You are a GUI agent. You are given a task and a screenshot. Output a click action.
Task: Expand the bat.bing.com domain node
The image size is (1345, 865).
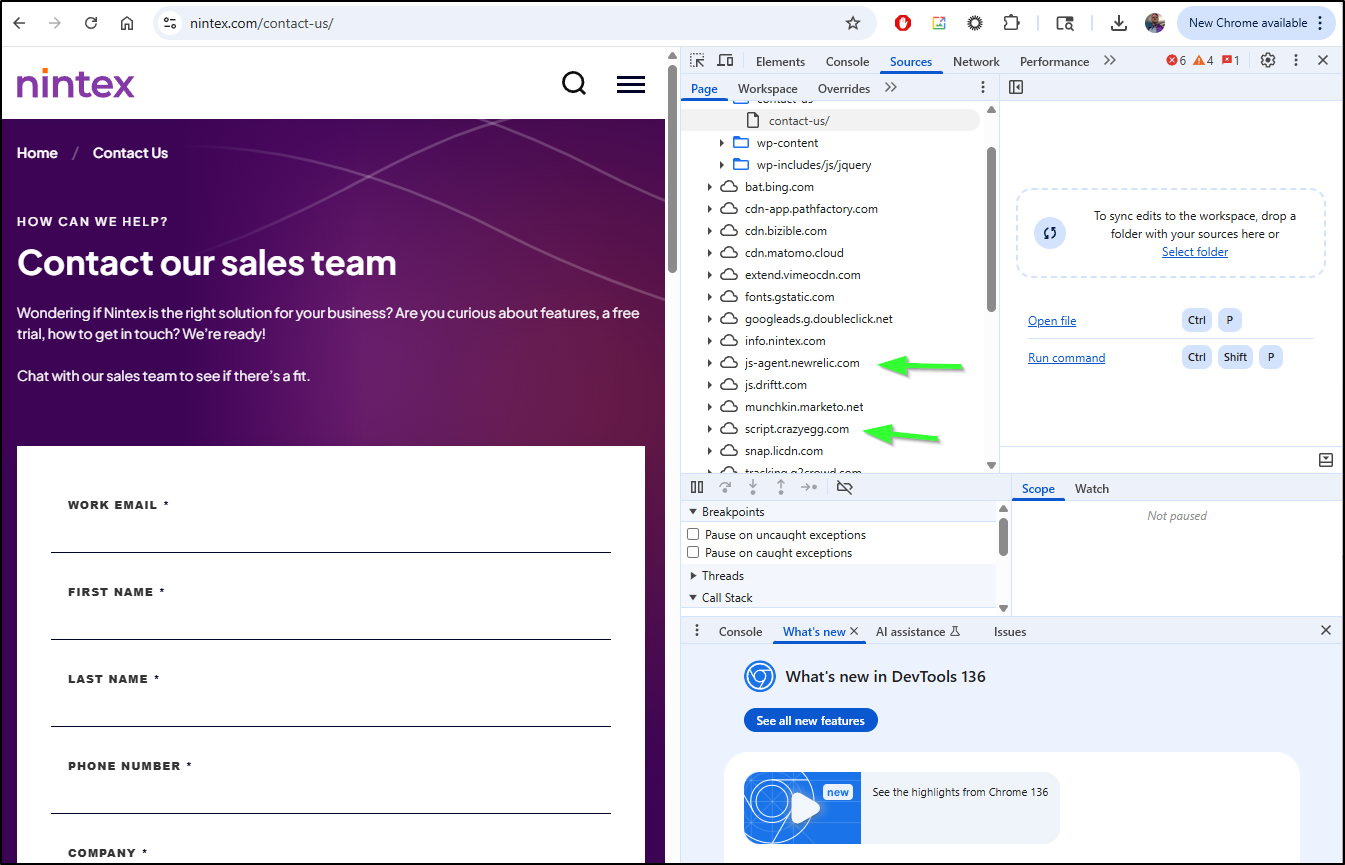710,187
